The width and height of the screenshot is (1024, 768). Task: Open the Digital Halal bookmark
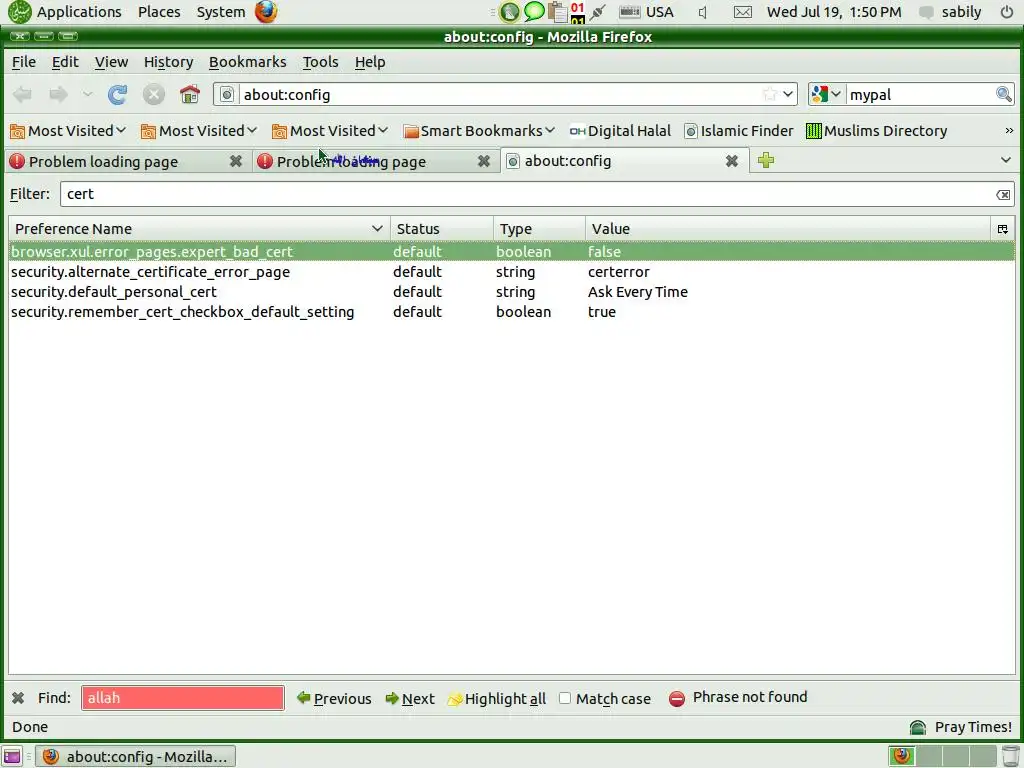point(620,131)
